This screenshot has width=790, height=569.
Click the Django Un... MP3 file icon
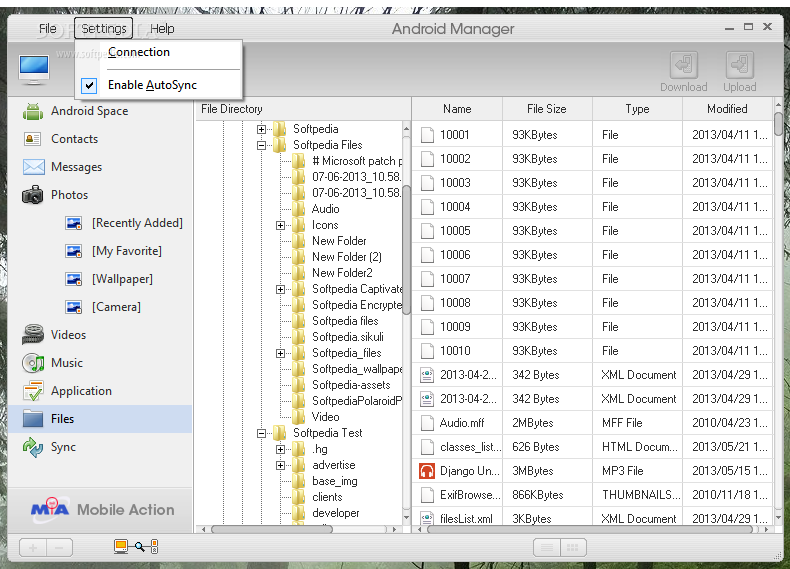click(427, 471)
